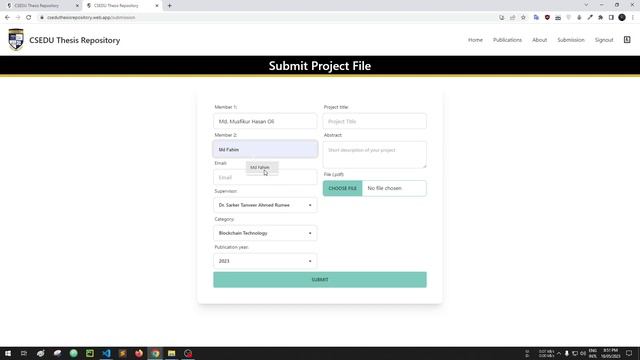Image resolution: width=640 pixels, height=360 pixels.
Task: Open the Chrome side panel icon
Action: 611,18
